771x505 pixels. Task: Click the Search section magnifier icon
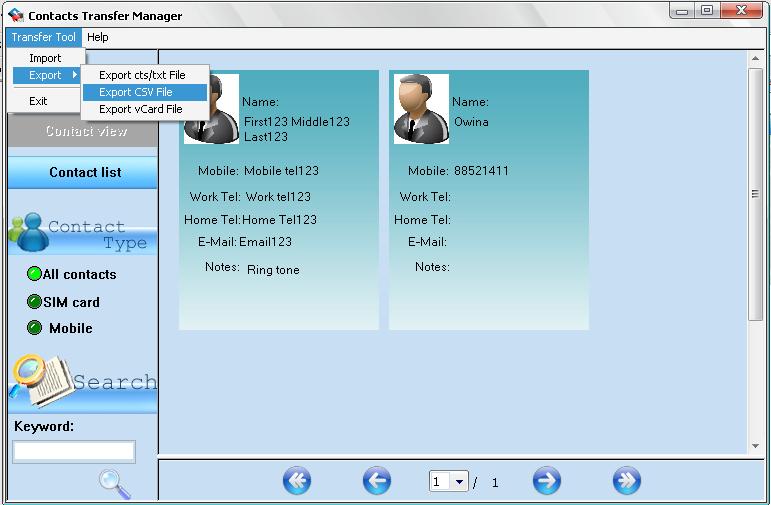pos(40,380)
